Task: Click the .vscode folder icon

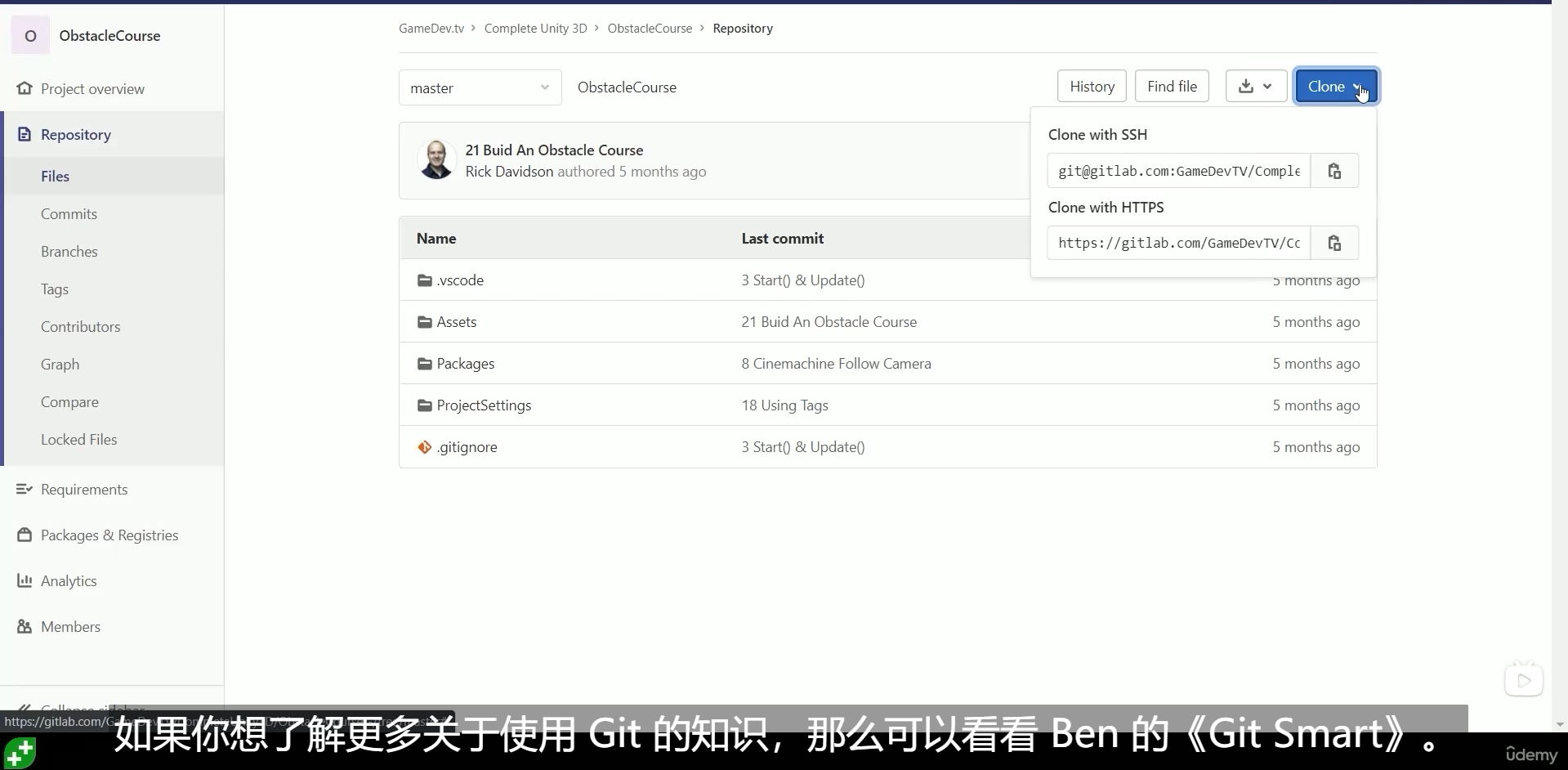Action: (425, 280)
